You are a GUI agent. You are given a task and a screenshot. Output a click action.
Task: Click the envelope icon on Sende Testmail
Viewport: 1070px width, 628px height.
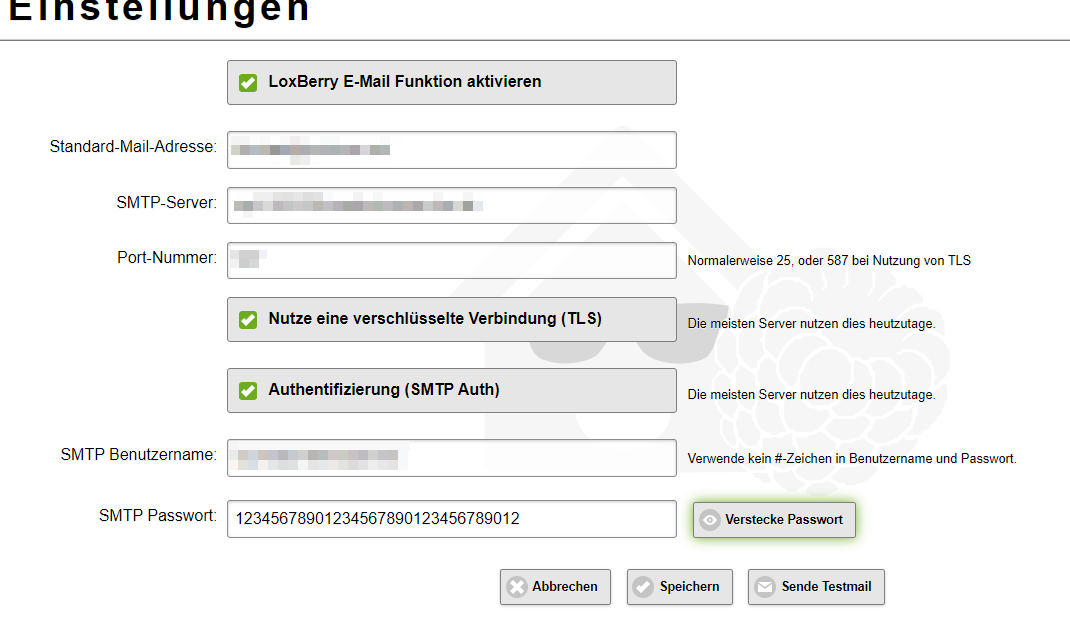coord(765,587)
